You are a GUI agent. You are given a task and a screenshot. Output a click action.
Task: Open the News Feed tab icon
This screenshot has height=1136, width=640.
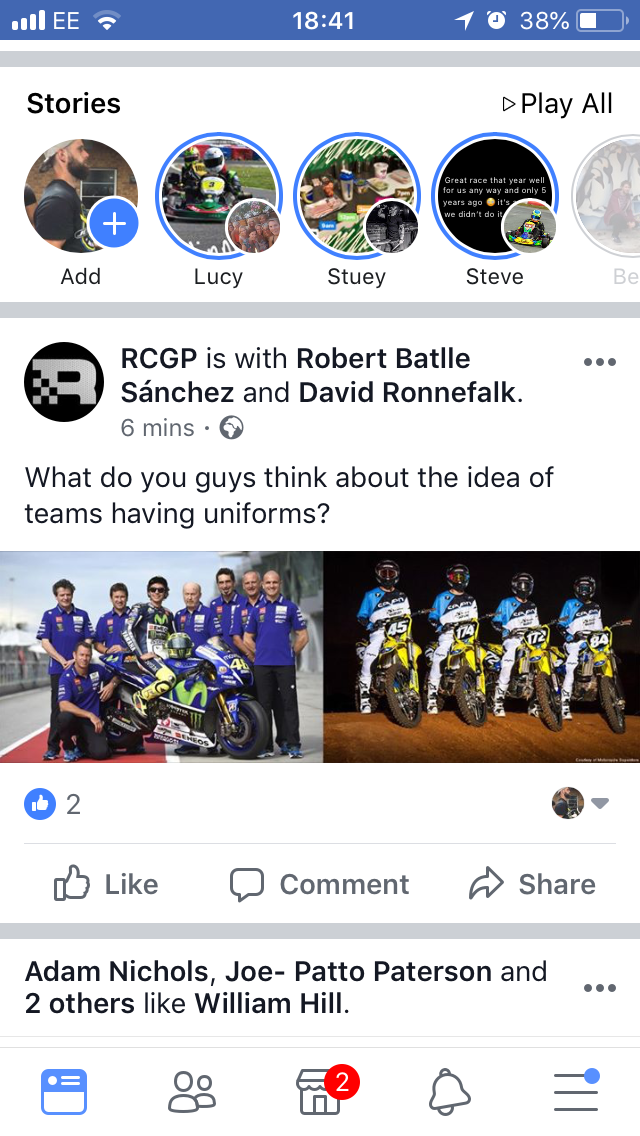pos(64,1091)
